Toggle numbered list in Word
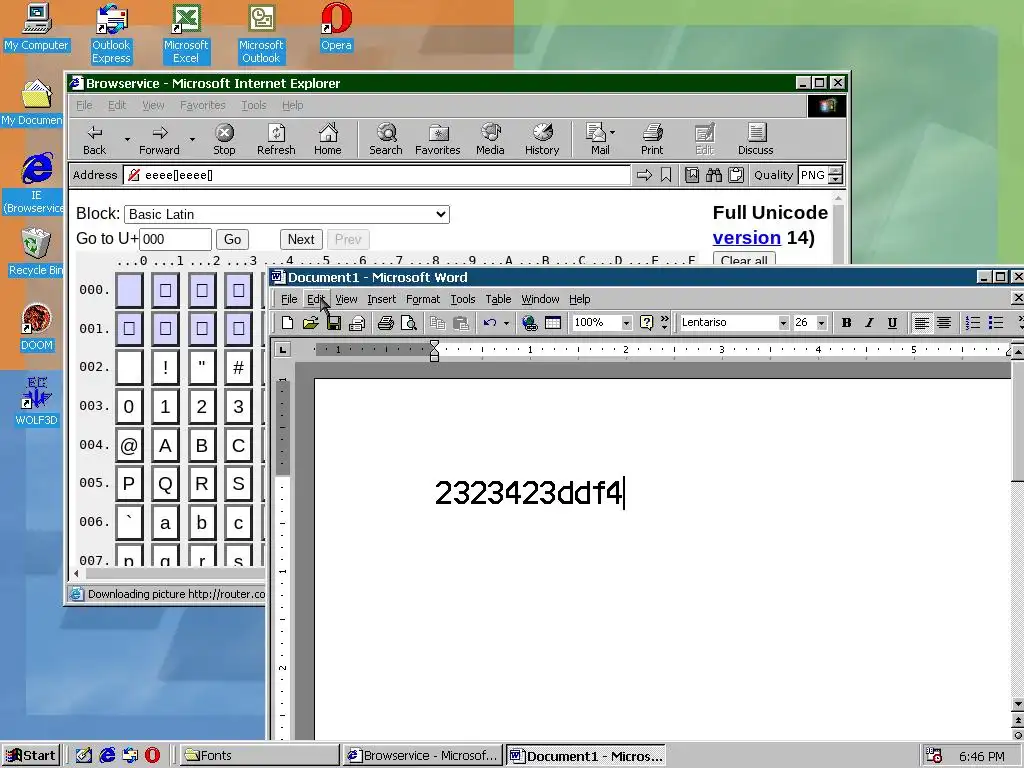The width and height of the screenshot is (1024, 768). pos(973,323)
